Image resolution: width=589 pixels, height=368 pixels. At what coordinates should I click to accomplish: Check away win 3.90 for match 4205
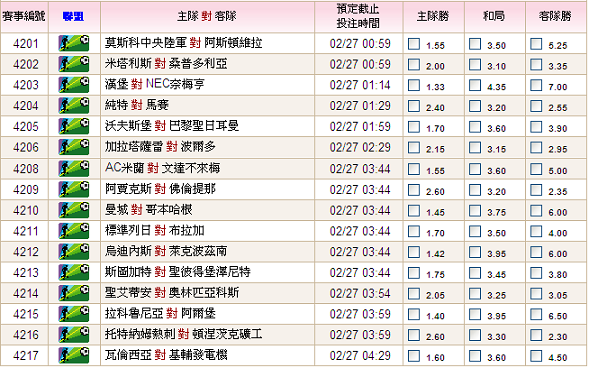pos(536,127)
